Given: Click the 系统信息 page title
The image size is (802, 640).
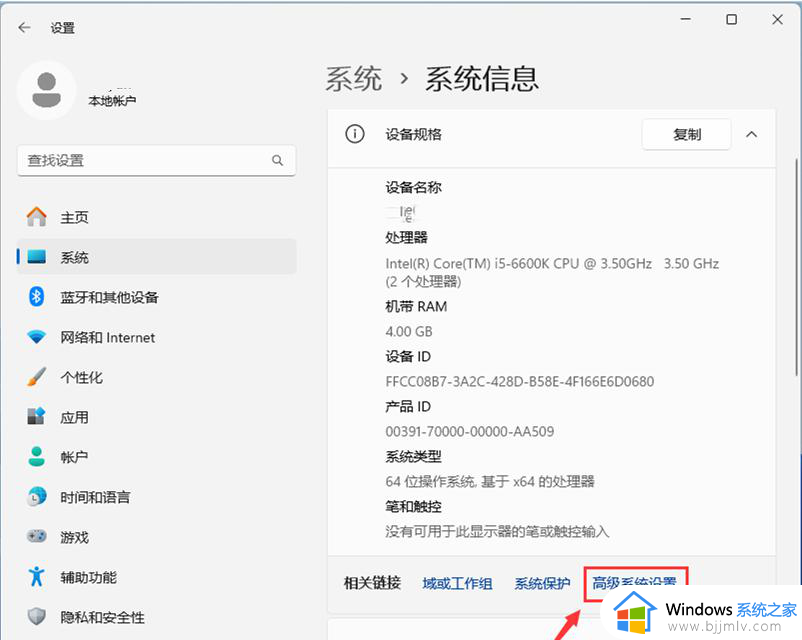Looking at the screenshot, I should click(481, 79).
